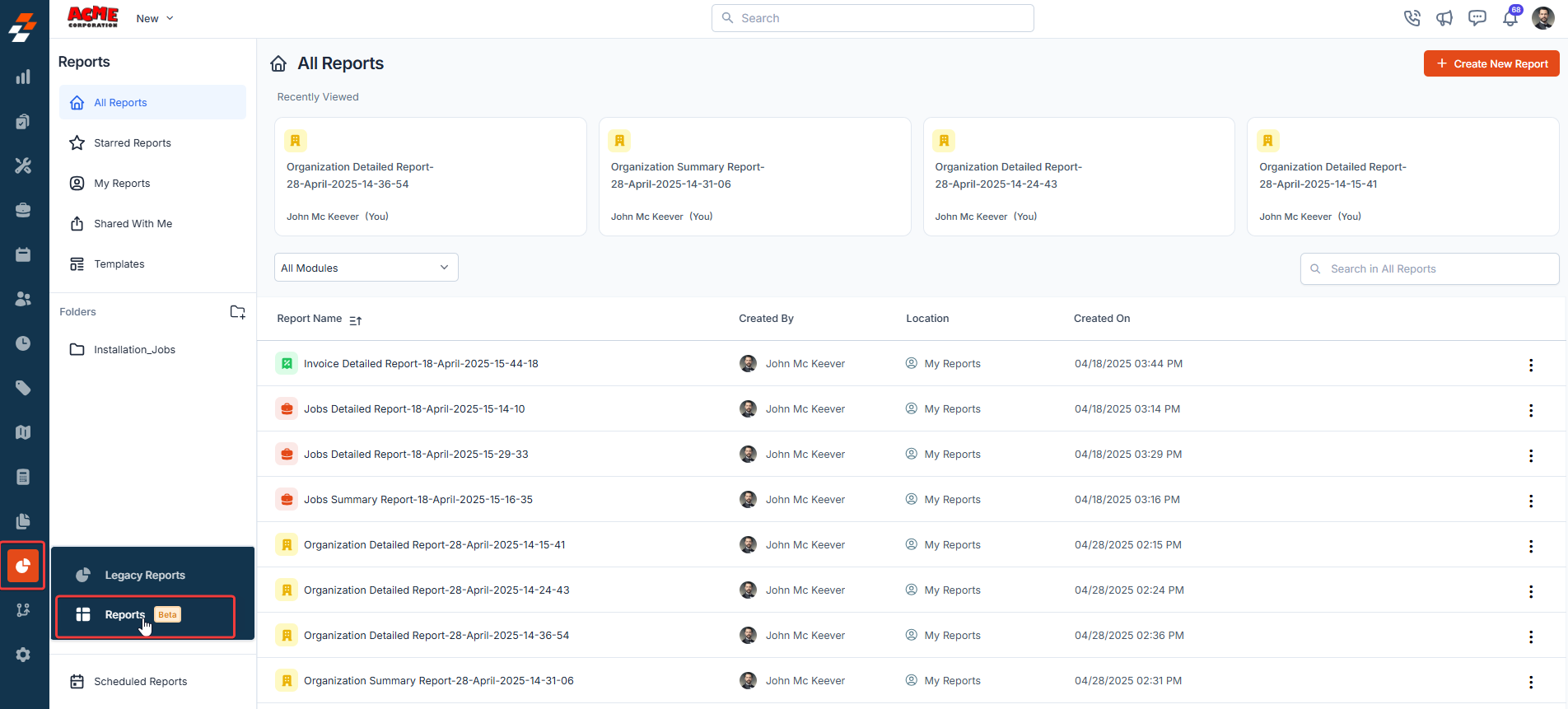Open the time clock sidebar icon
The image size is (1568, 709).
[x=23, y=343]
